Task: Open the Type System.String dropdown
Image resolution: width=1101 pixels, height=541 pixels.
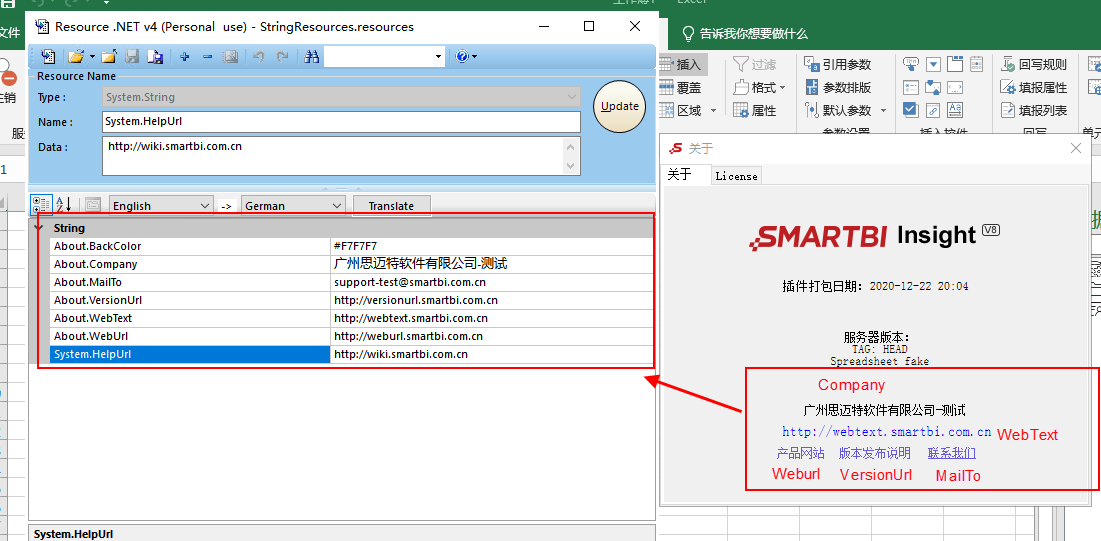Action: [x=341, y=97]
